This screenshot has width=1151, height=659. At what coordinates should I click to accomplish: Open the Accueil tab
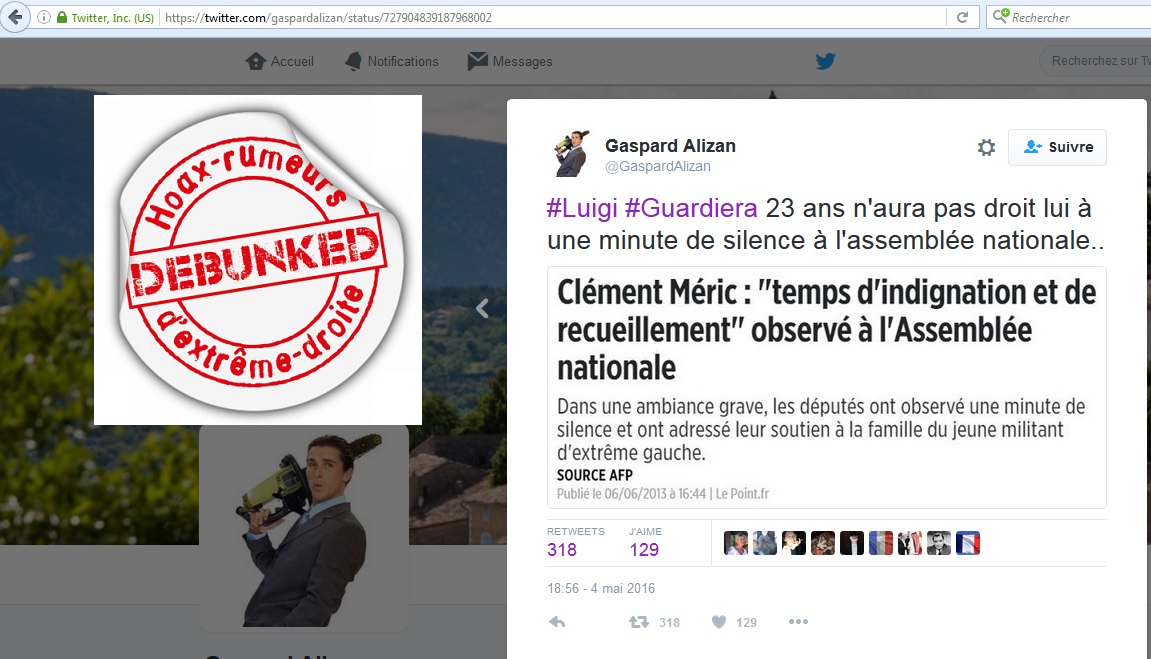[x=280, y=61]
